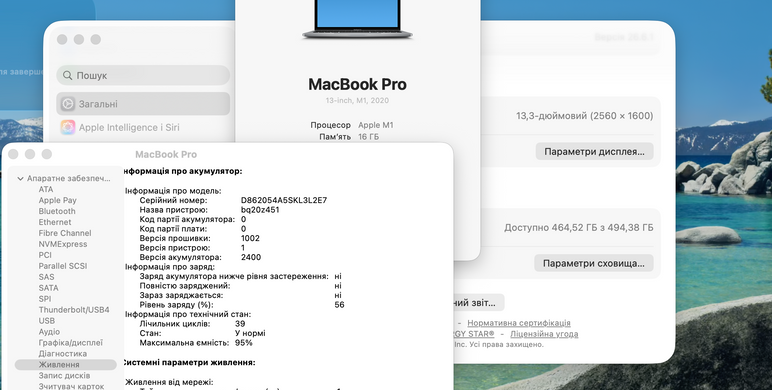Click the MacBook Pro laptop image

pyautogui.click(x=357, y=20)
